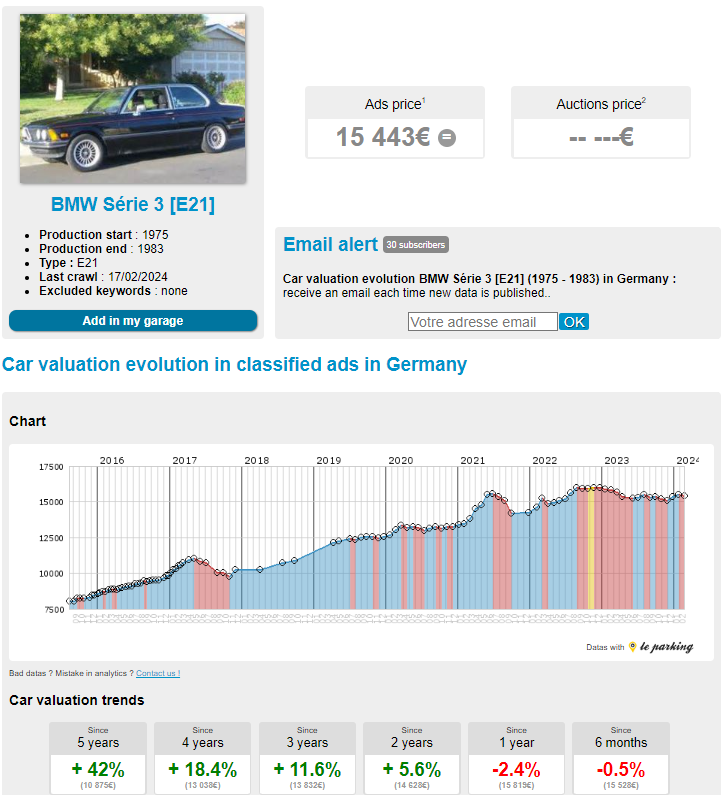Click the BMW E21 car photo thumbnail
Screen dimensions: 721x795
coord(133,98)
